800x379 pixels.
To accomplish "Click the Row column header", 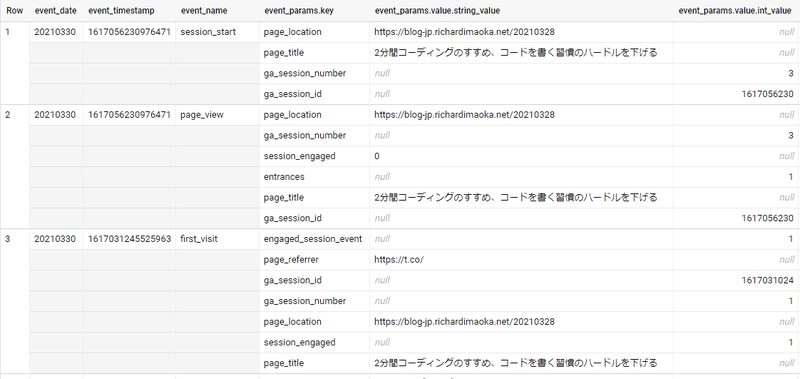I will click(14, 11).
